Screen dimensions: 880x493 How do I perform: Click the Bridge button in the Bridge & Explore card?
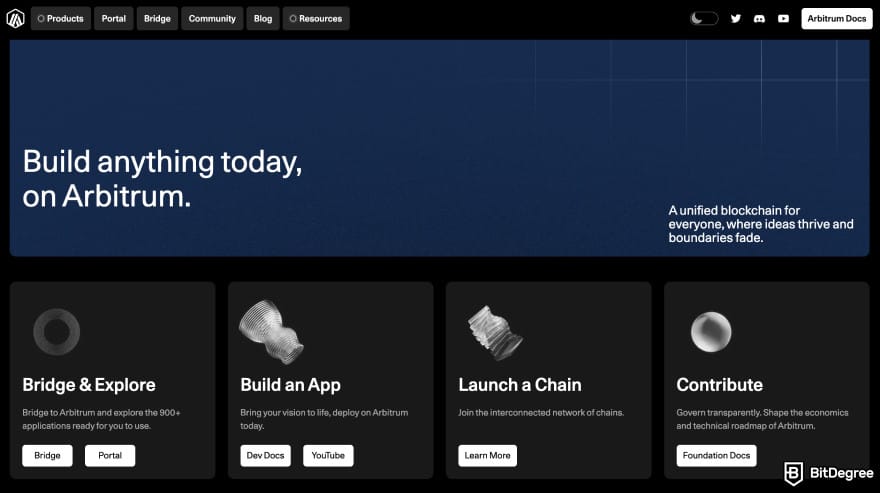(x=47, y=455)
